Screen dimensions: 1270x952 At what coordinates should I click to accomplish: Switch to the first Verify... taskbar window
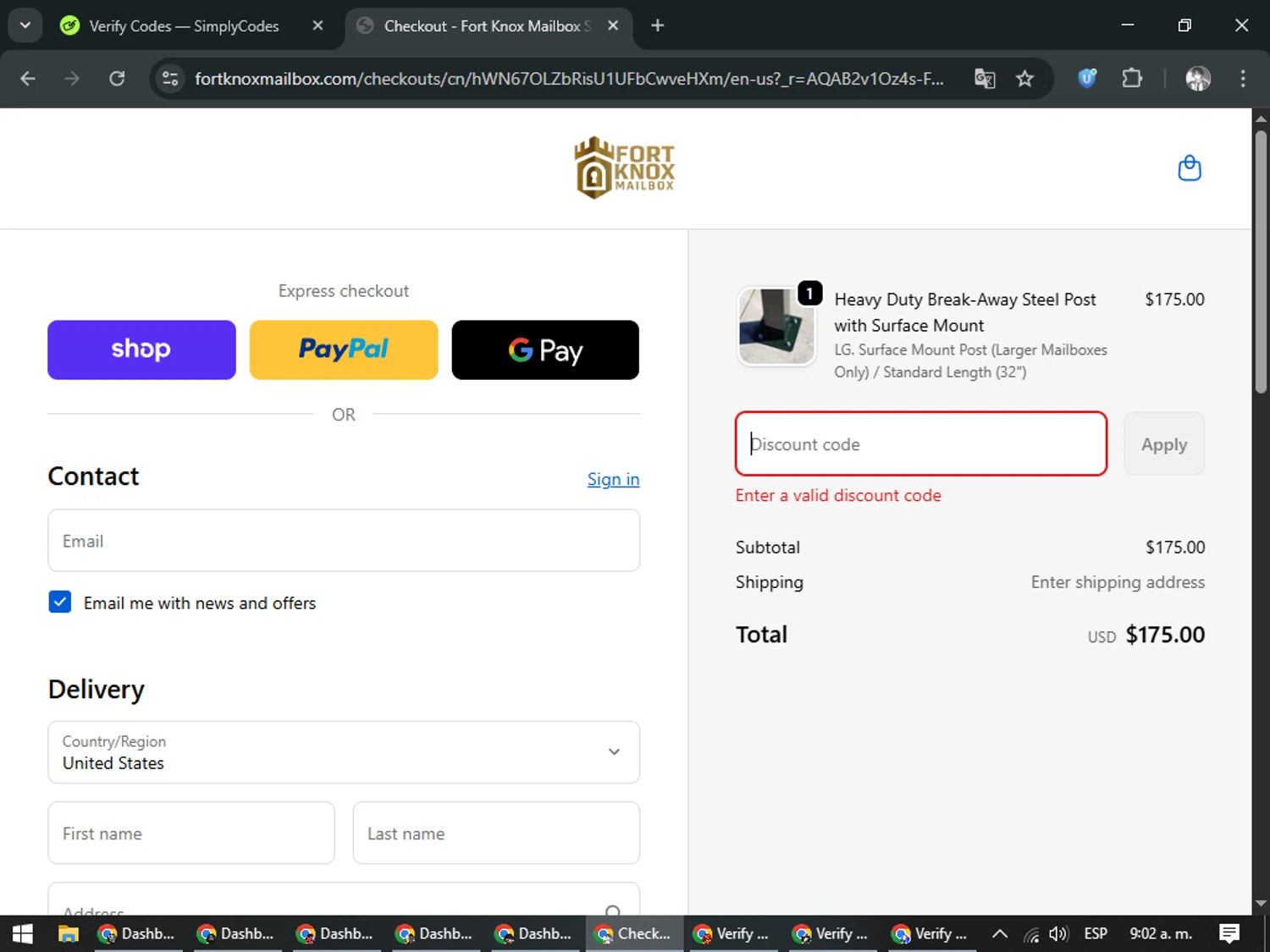733,933
